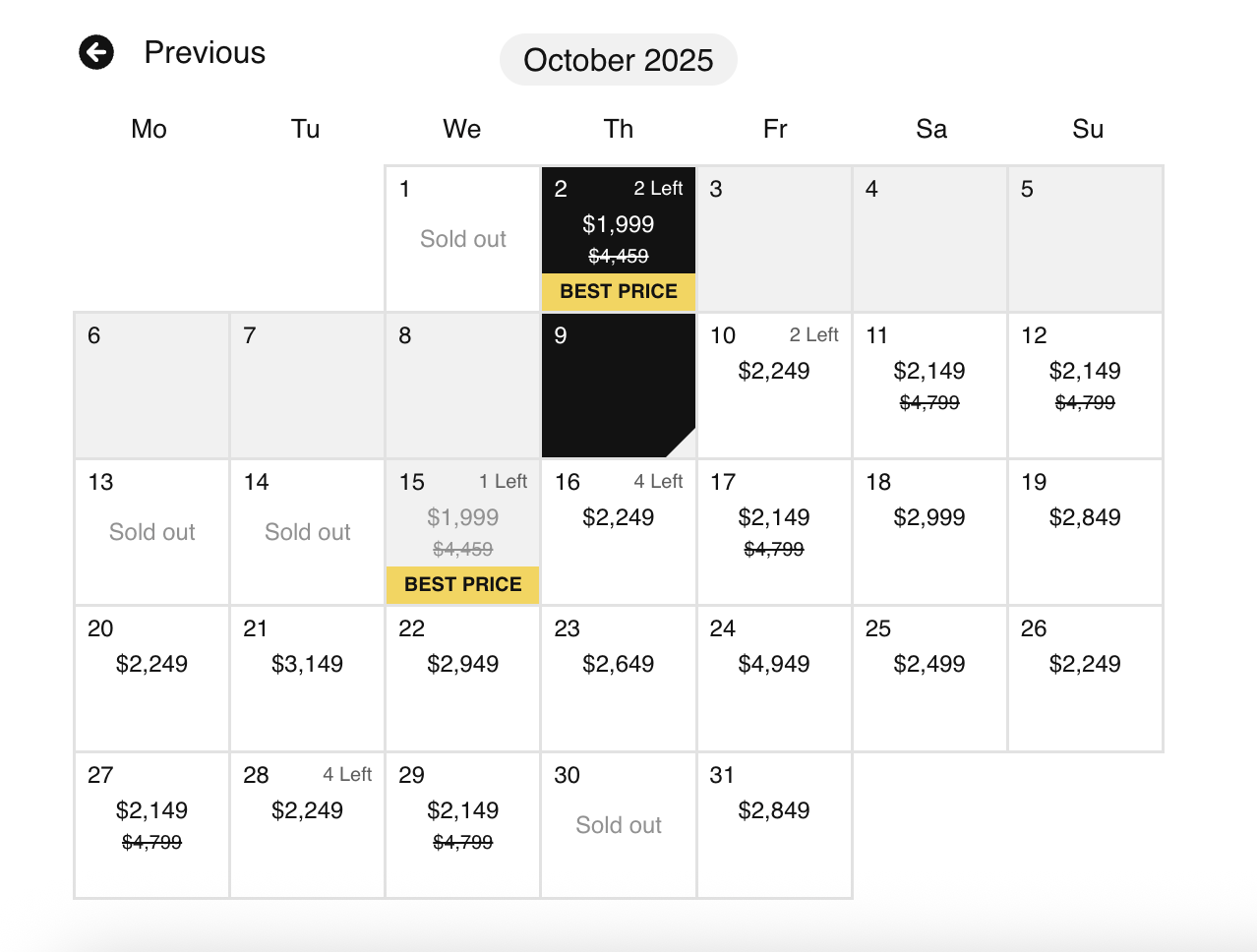
Task: Click the BEST PRICE badge on October 2
Action: click(x=619, y=291)
